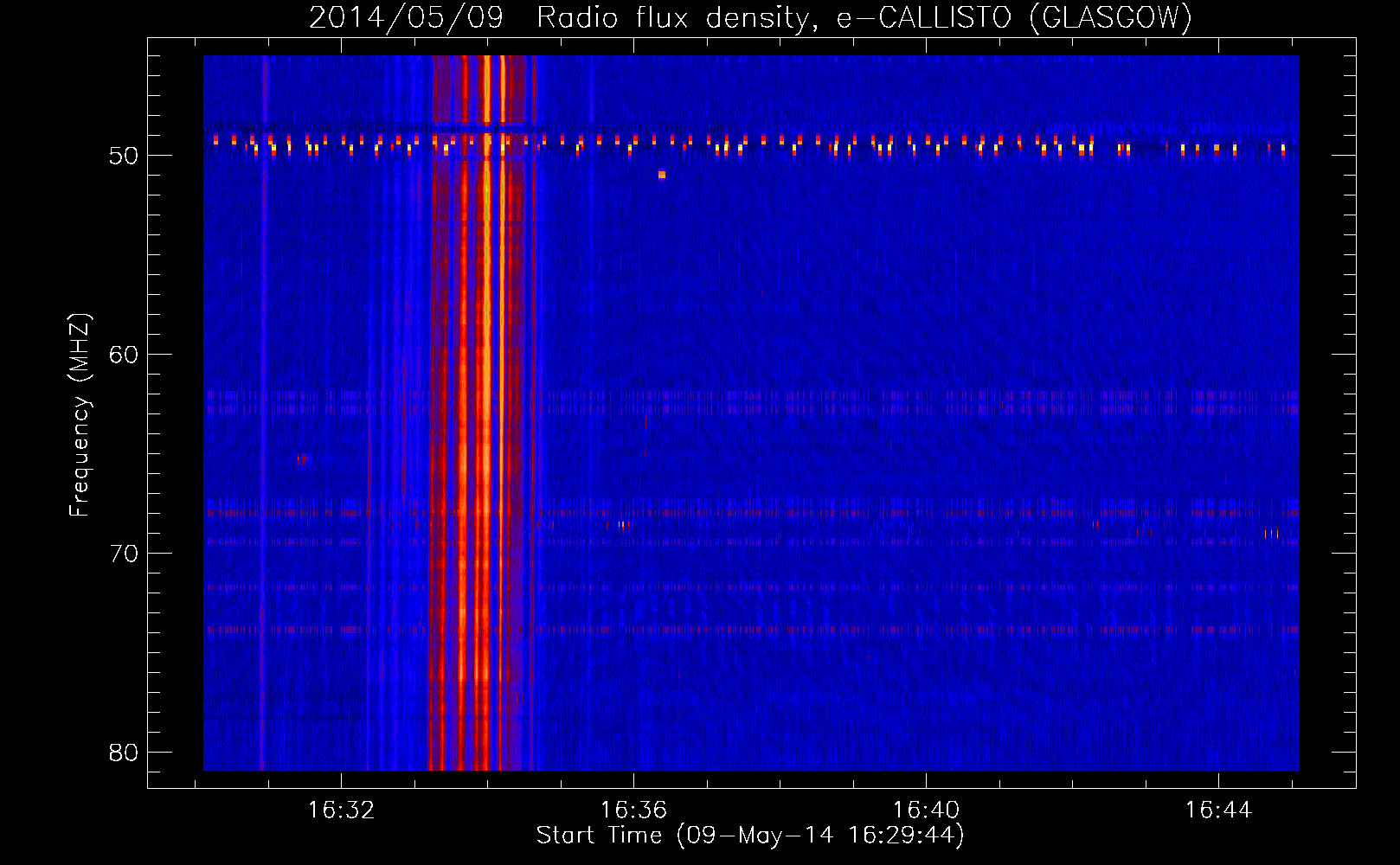Click the 60 frequency tick label

(x=124, y=355)
